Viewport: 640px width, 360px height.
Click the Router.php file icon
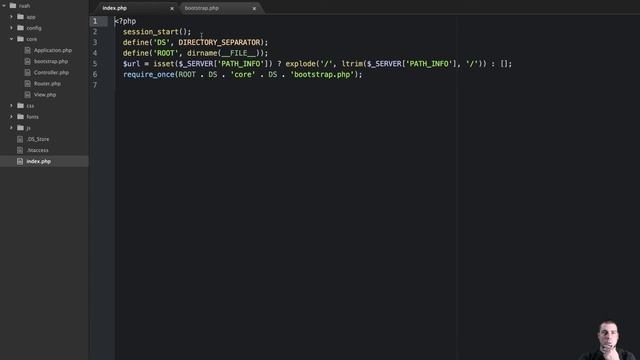click(27, 83)
